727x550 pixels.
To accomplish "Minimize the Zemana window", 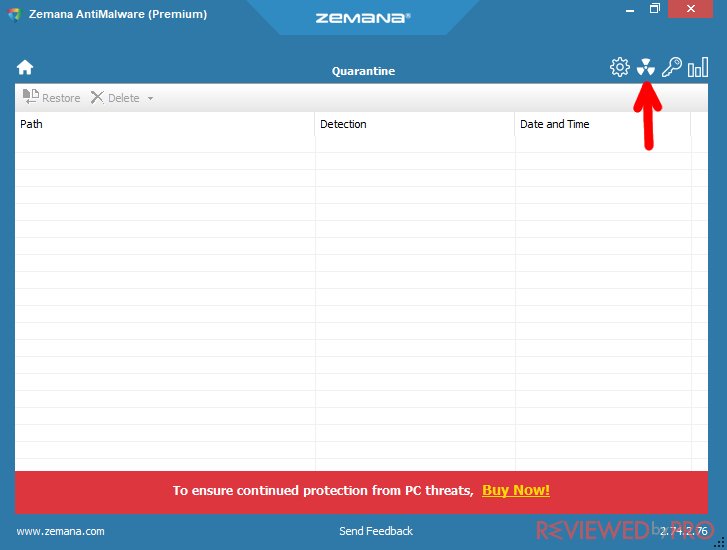I will tap(630, 9).
